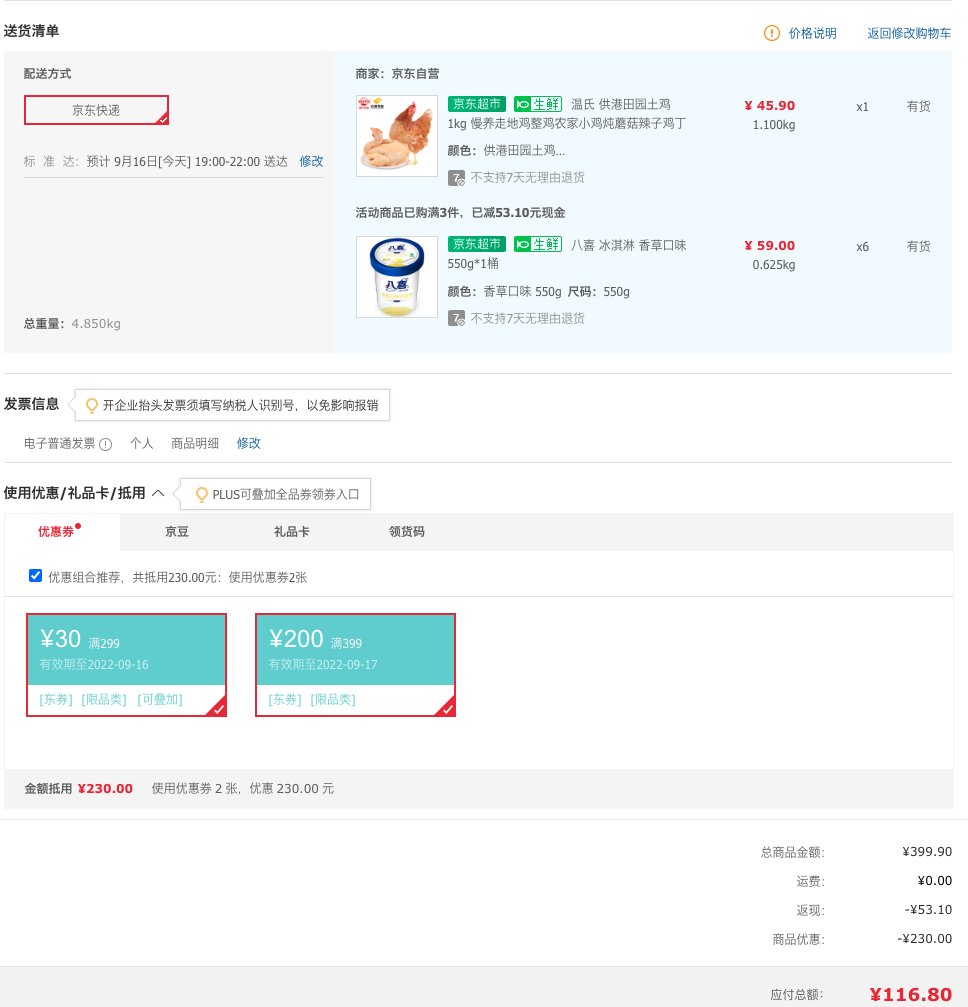Viewport: 968px width, 1007px height.
Task: Click the lightbulb icon beside PLUS可叠加全品券
Action: (x=202, y=495)
